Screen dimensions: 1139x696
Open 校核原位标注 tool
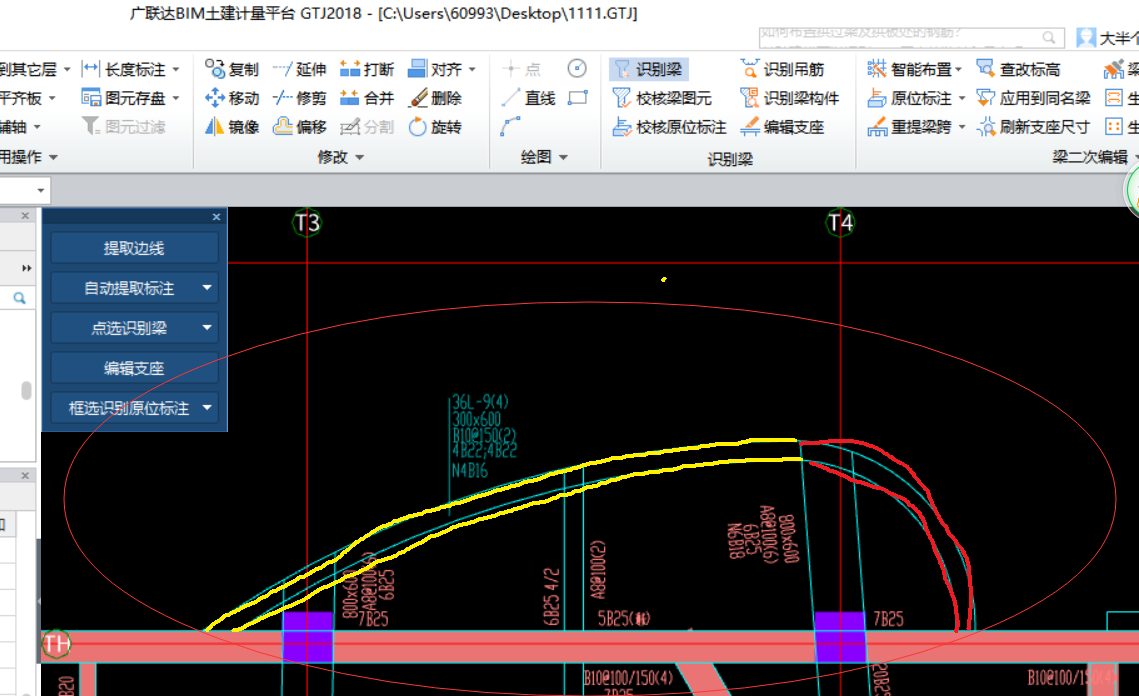pyautogui.click(x=669, y=127)
